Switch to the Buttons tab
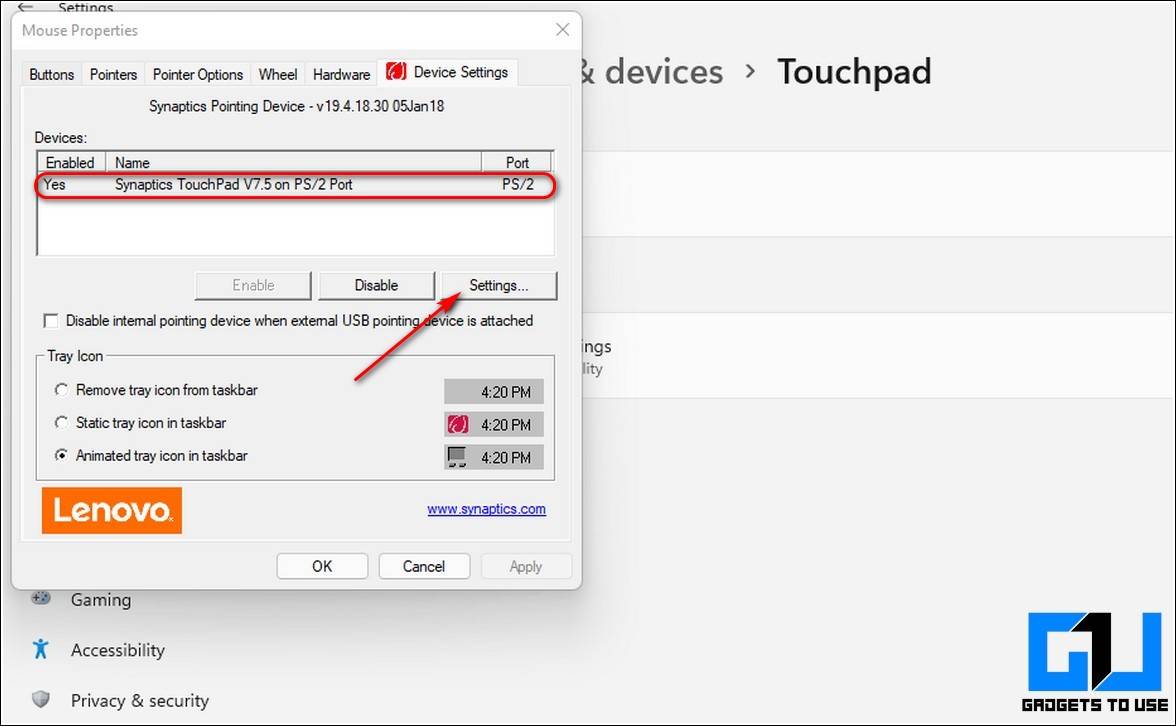The width and height of the screenshot is (1176, 726). pos(51,74)
